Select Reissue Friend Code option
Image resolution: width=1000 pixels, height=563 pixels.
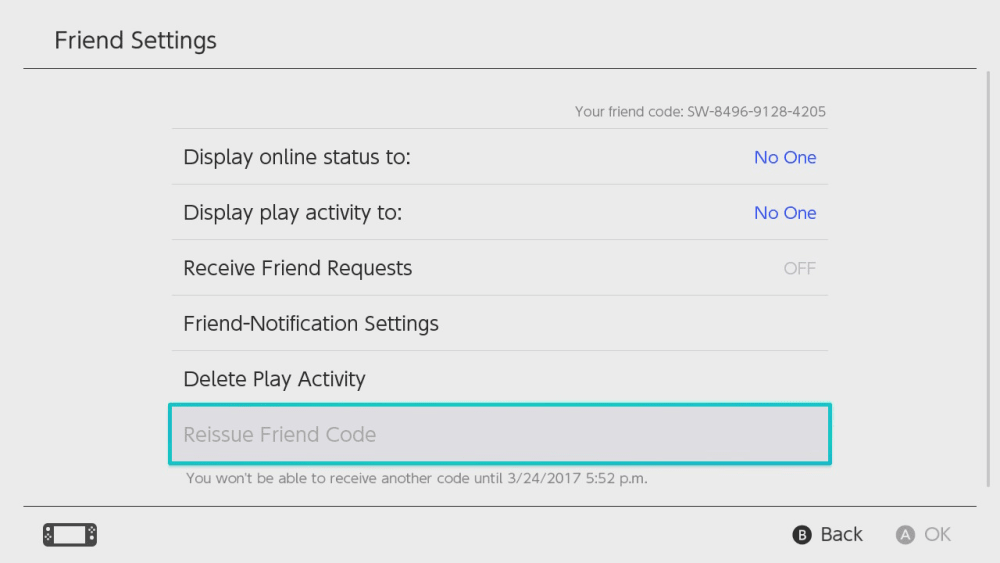(500, 435)
